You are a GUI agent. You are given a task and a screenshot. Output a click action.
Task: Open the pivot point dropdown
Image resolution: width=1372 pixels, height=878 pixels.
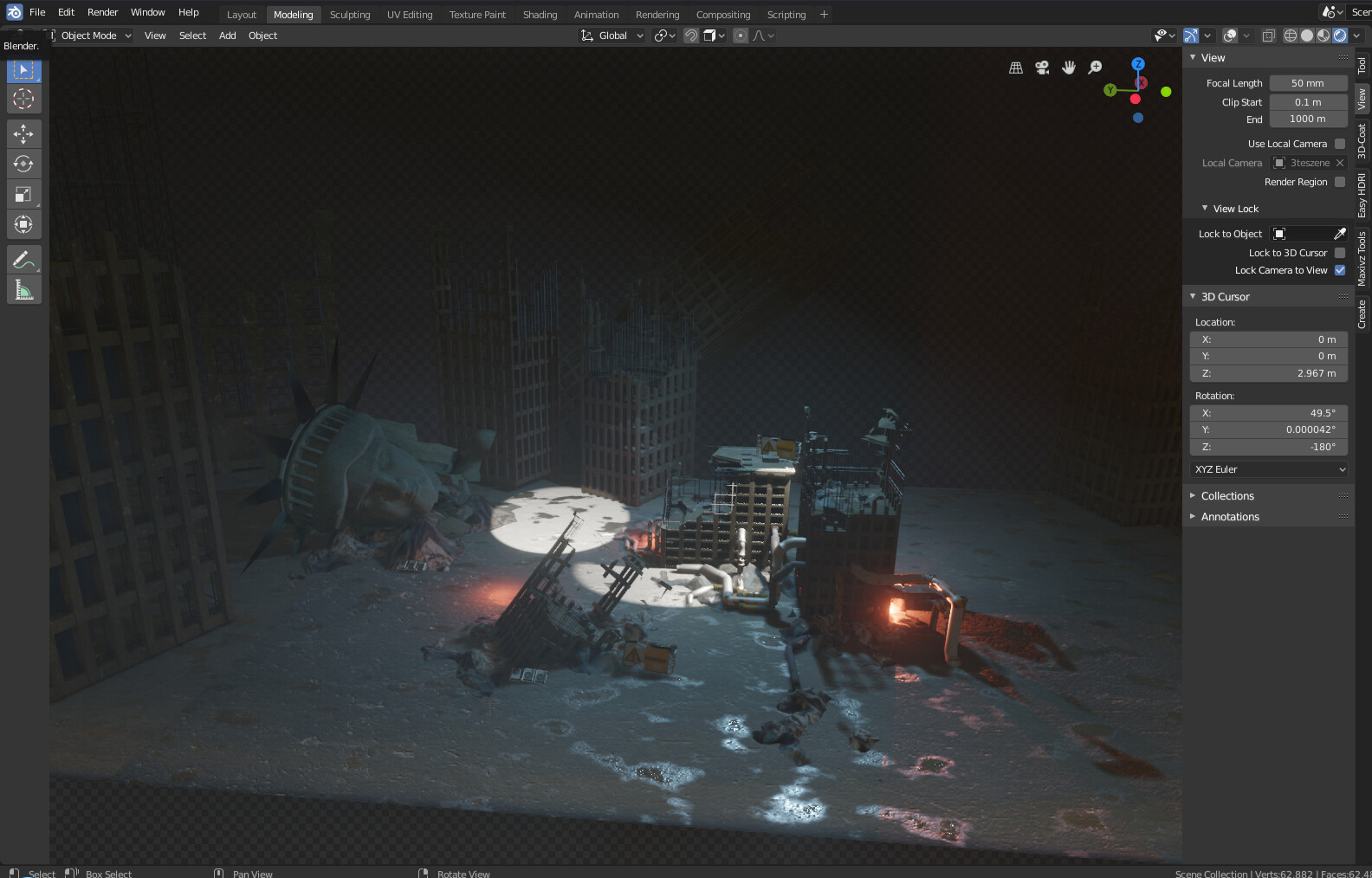click(664, 36)
